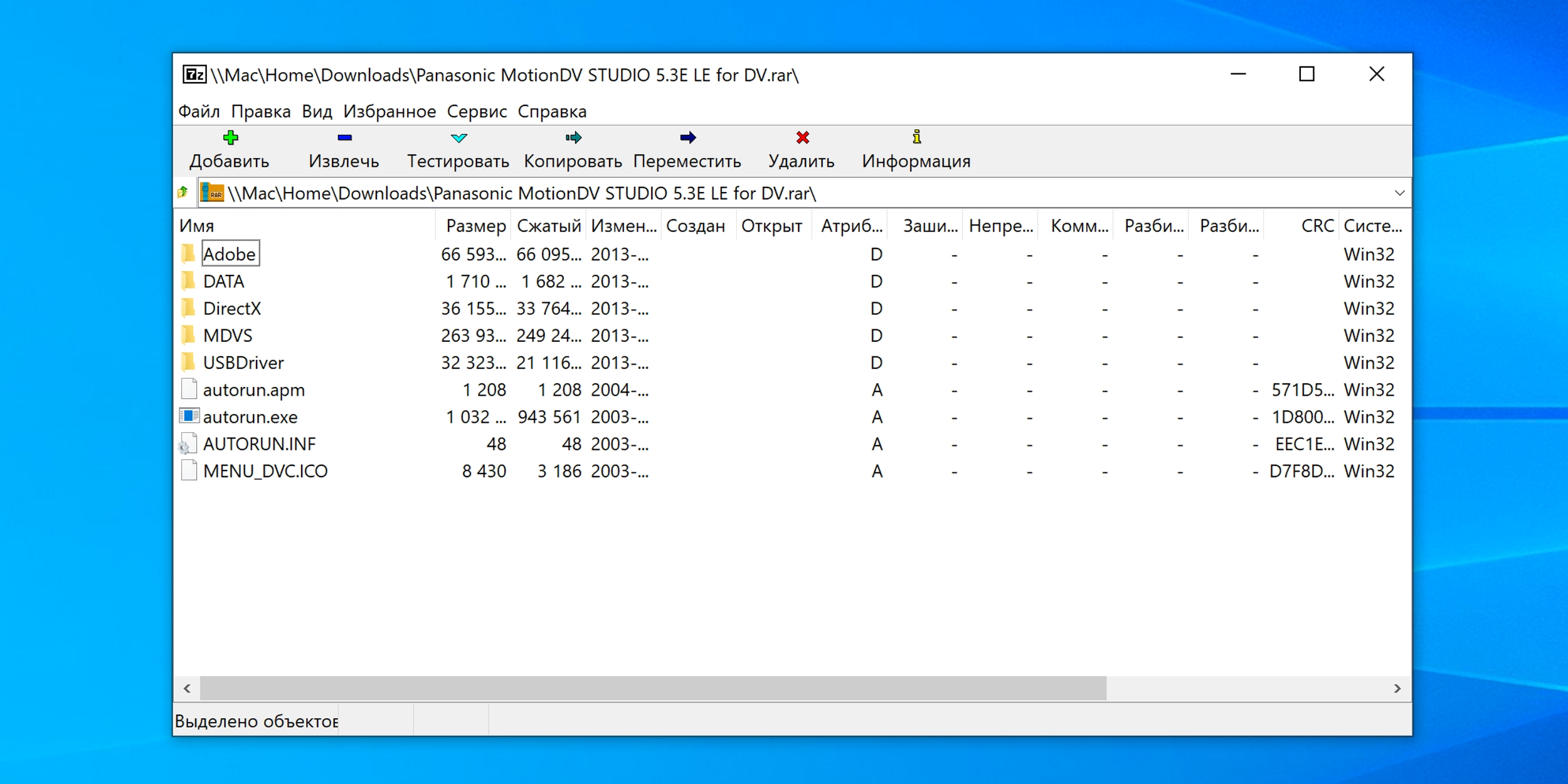Select the autorun.exe file name
1568x784 pixels.
(x=250, y=417)
